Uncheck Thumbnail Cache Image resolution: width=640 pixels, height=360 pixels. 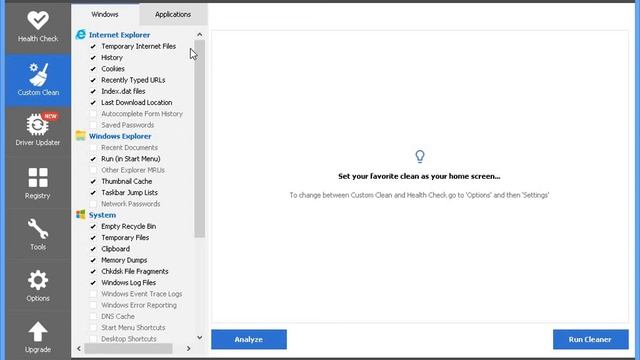coord(93,181)
